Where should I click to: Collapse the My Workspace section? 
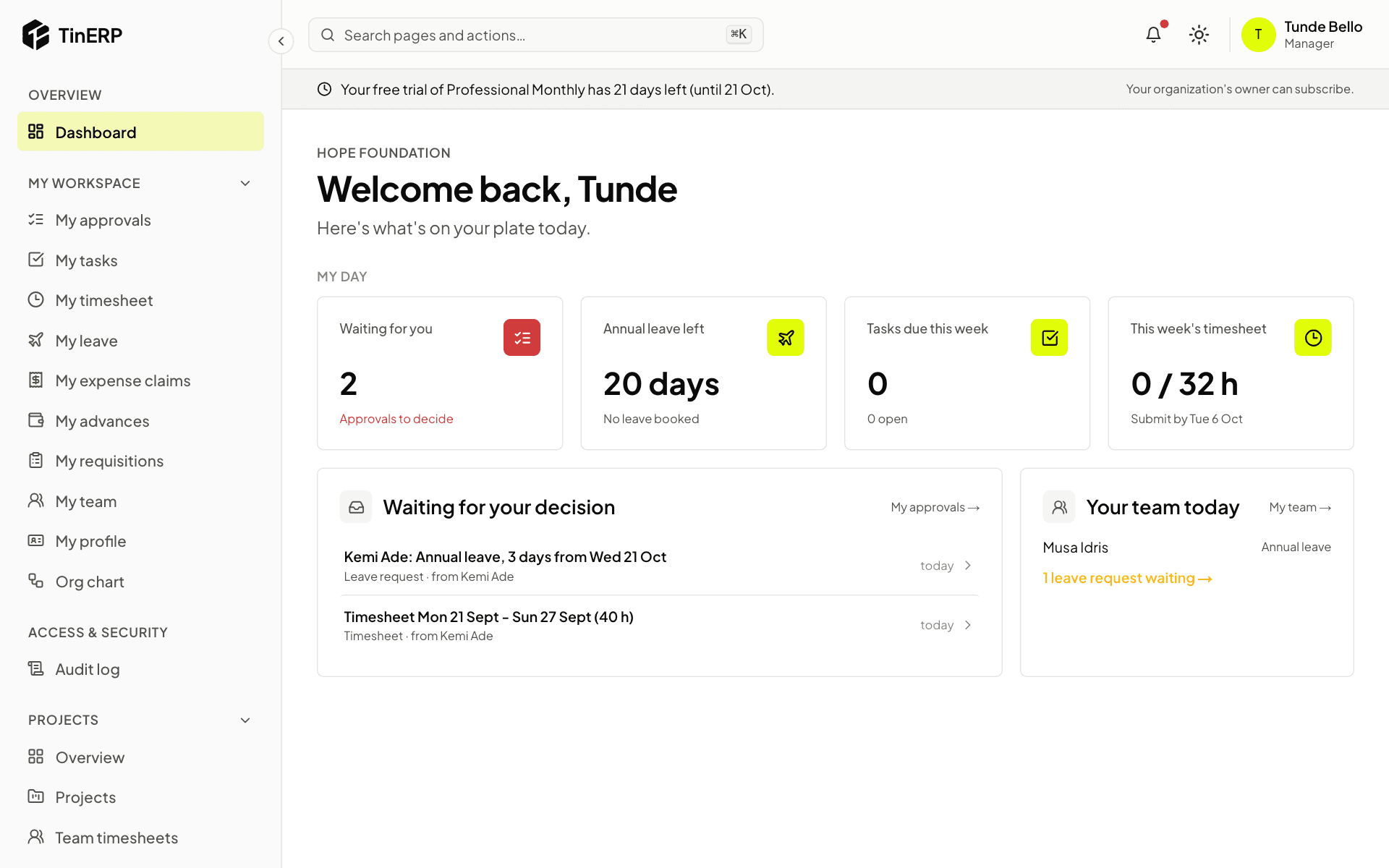point(245,183)
